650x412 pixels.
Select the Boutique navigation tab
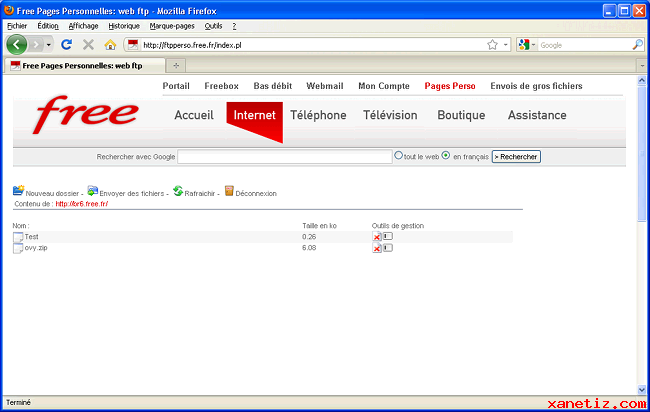[461, 115]
